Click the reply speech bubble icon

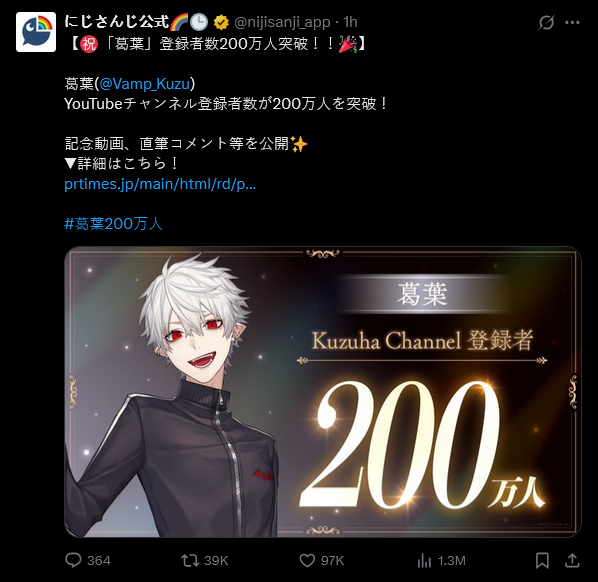pyautogui.click(x=73, y=560)
